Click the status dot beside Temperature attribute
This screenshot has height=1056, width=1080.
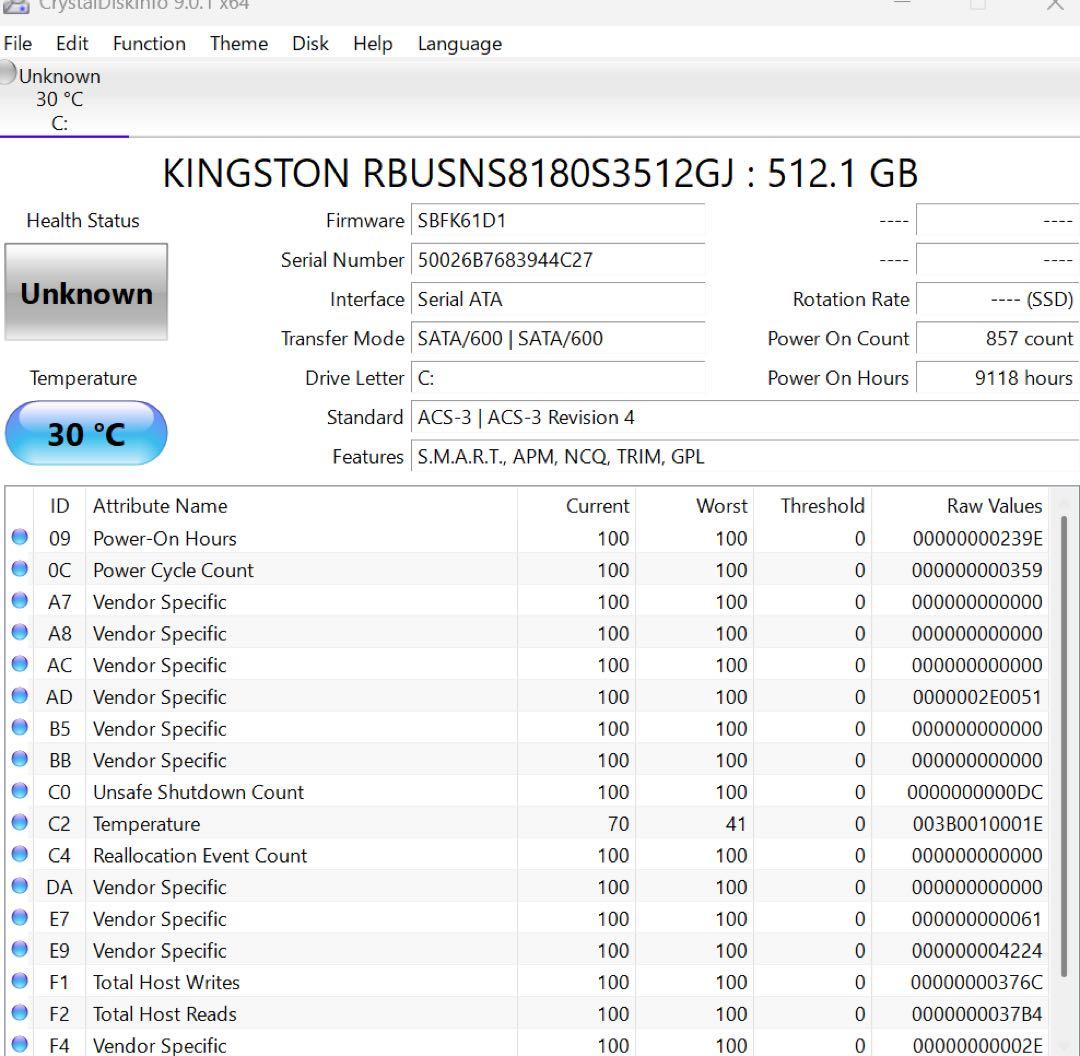[x=19, y=824]
